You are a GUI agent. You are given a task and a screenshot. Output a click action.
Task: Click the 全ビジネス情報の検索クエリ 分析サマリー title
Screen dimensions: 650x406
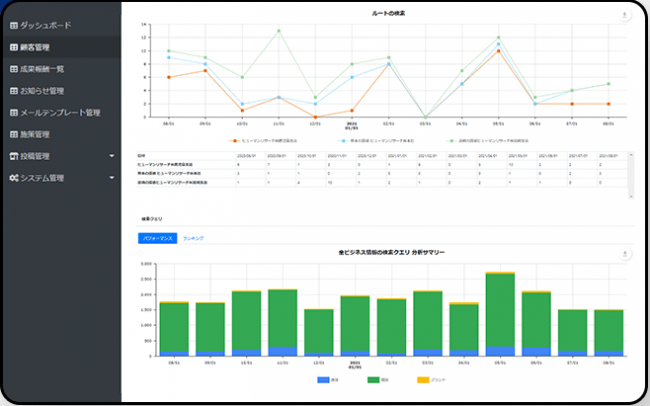pyautogui.click(x=391, y=252)
